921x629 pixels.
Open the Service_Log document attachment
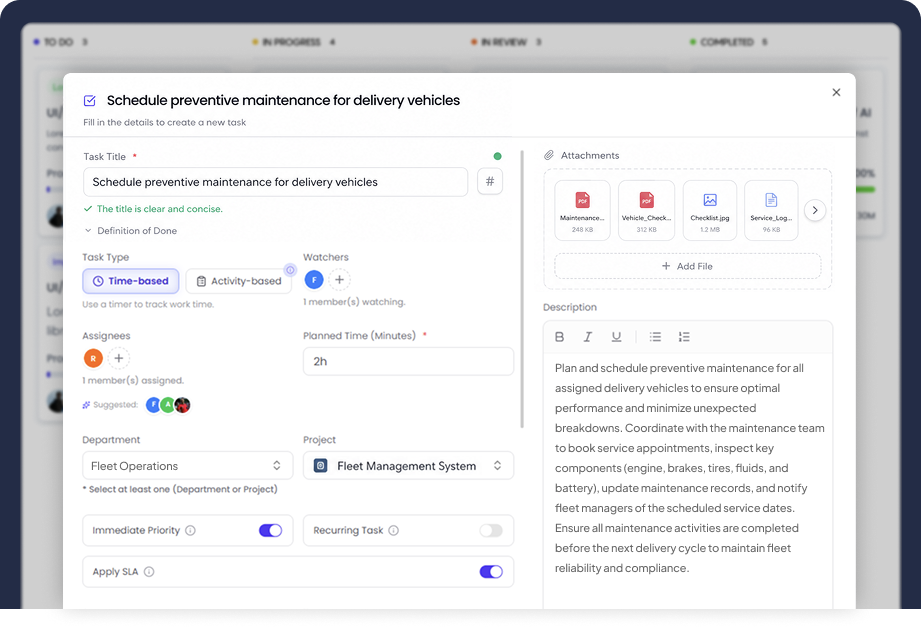[771, 210]
